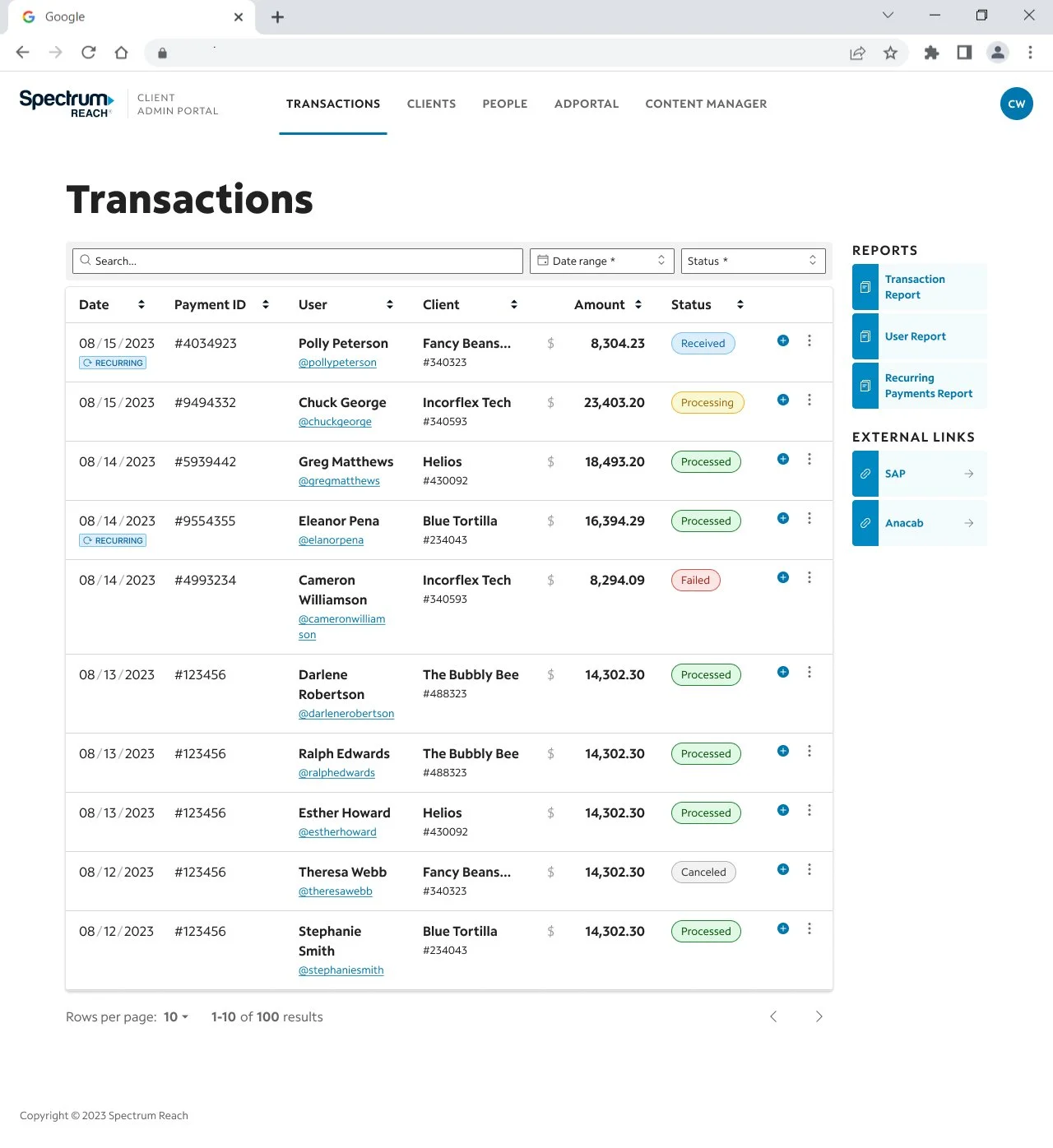Open the Recurring Payments Report
The height and width of the screenshot is (1148, 1053).
pos(920,386)
